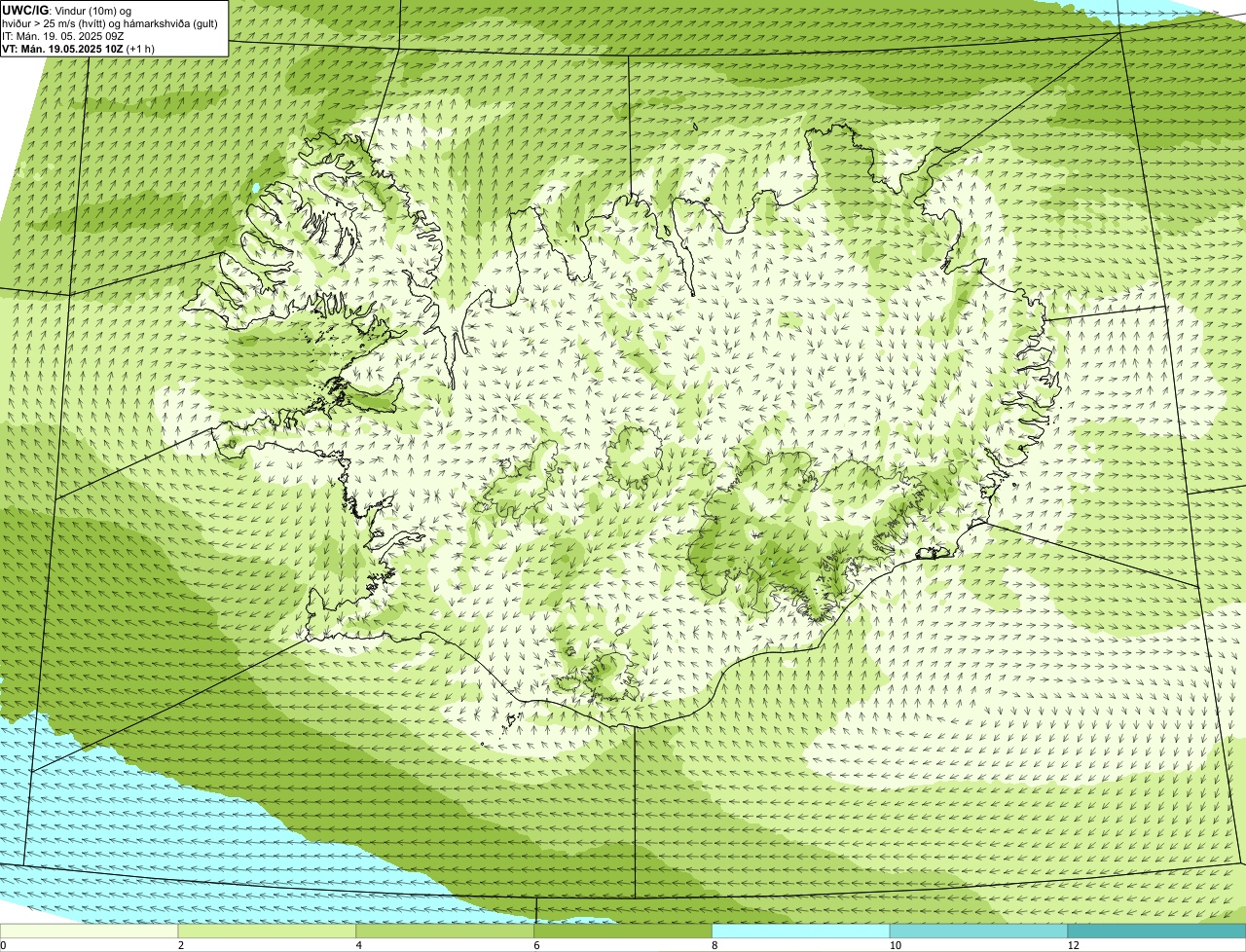Pick the dark teal above-12 m/s legend swatch
1246x952 pixels.
pos(1156,931)
